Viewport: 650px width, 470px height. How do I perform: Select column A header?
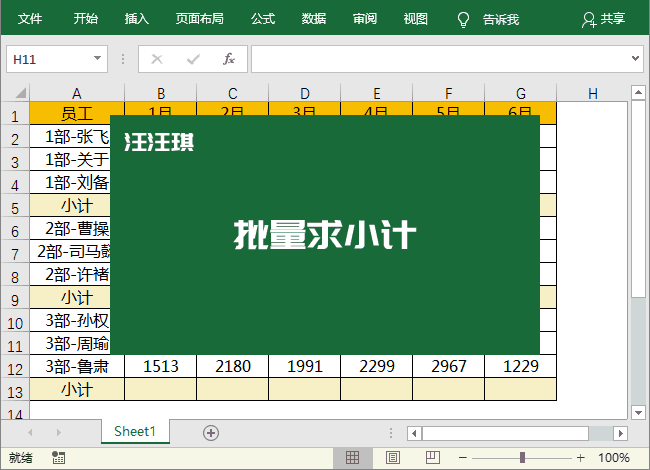coord(77,94)
